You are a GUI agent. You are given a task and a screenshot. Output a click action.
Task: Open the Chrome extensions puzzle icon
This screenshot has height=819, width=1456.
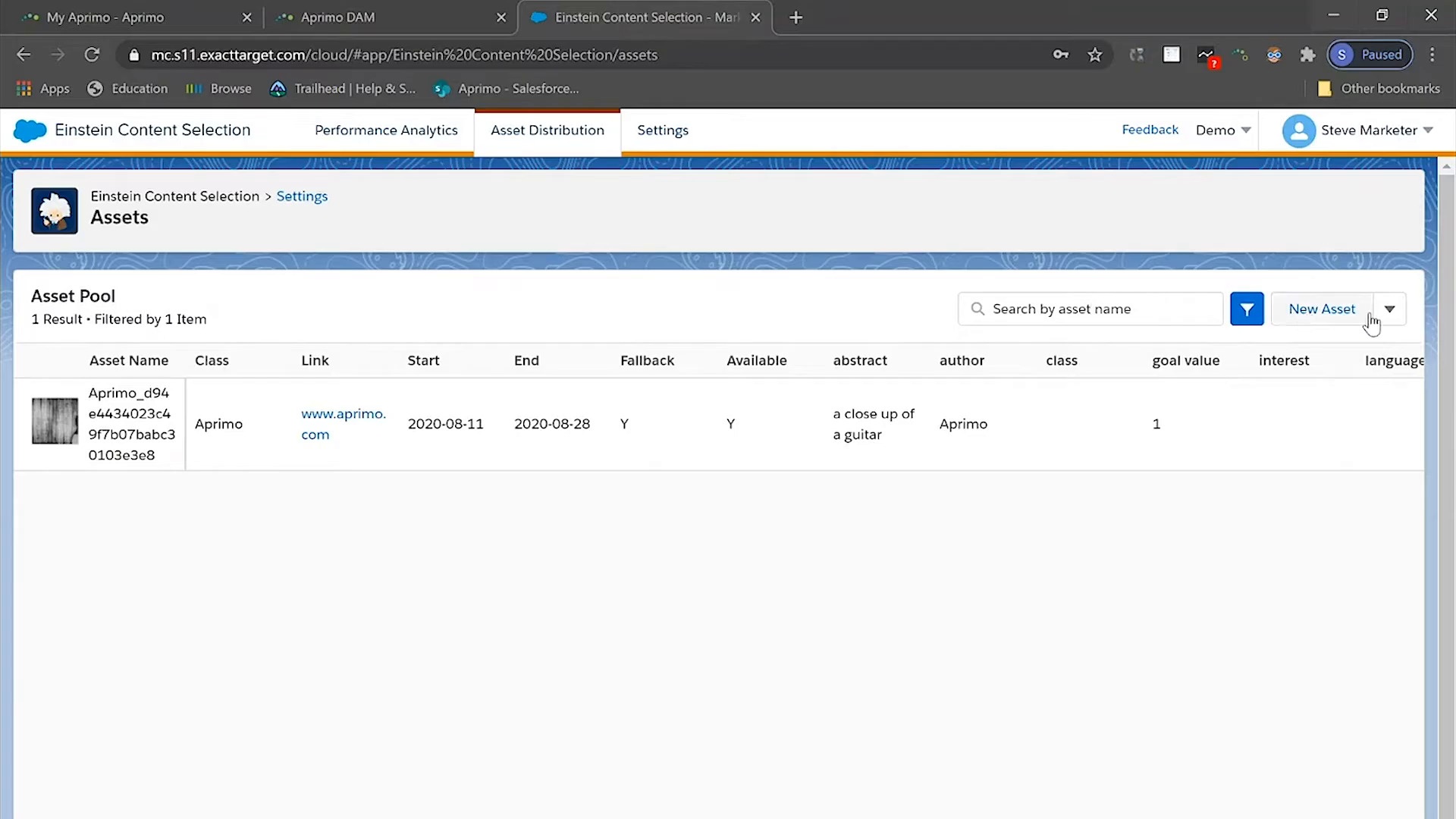1307,55
